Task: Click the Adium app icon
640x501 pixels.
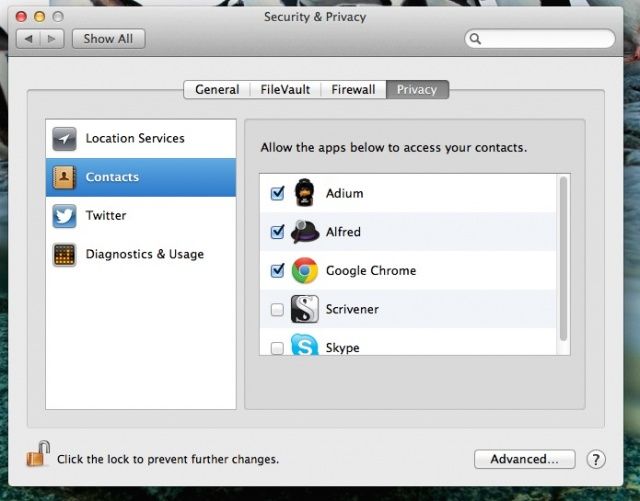Action: click(x=305, y=193)
